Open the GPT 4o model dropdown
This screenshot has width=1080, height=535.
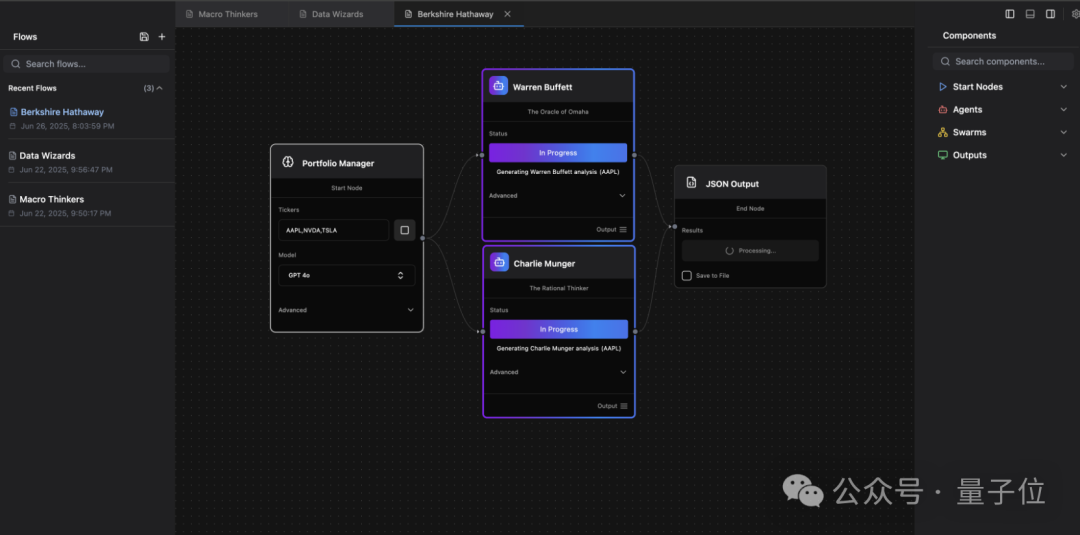pos(346,275)
